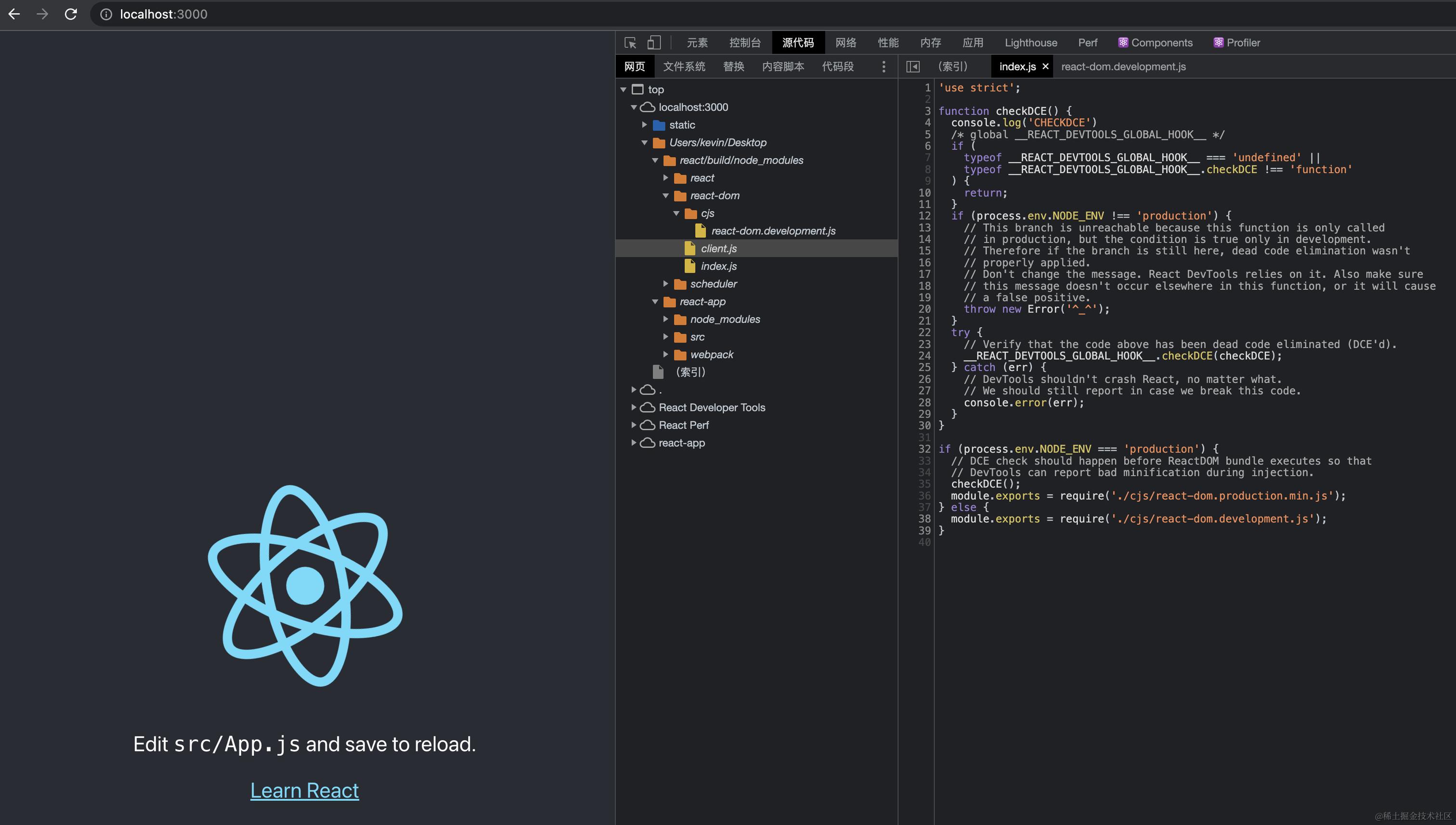Follow the Learn React link

pyautogui.click(x=304, y=790)
